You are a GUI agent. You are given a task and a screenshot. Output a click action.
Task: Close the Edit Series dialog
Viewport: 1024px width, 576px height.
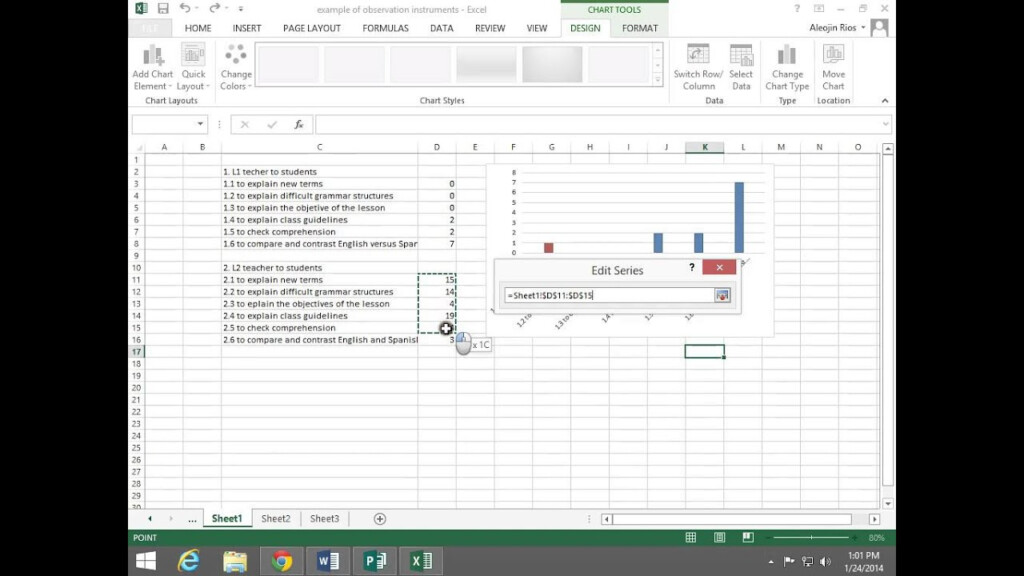[x=719, y=268]
